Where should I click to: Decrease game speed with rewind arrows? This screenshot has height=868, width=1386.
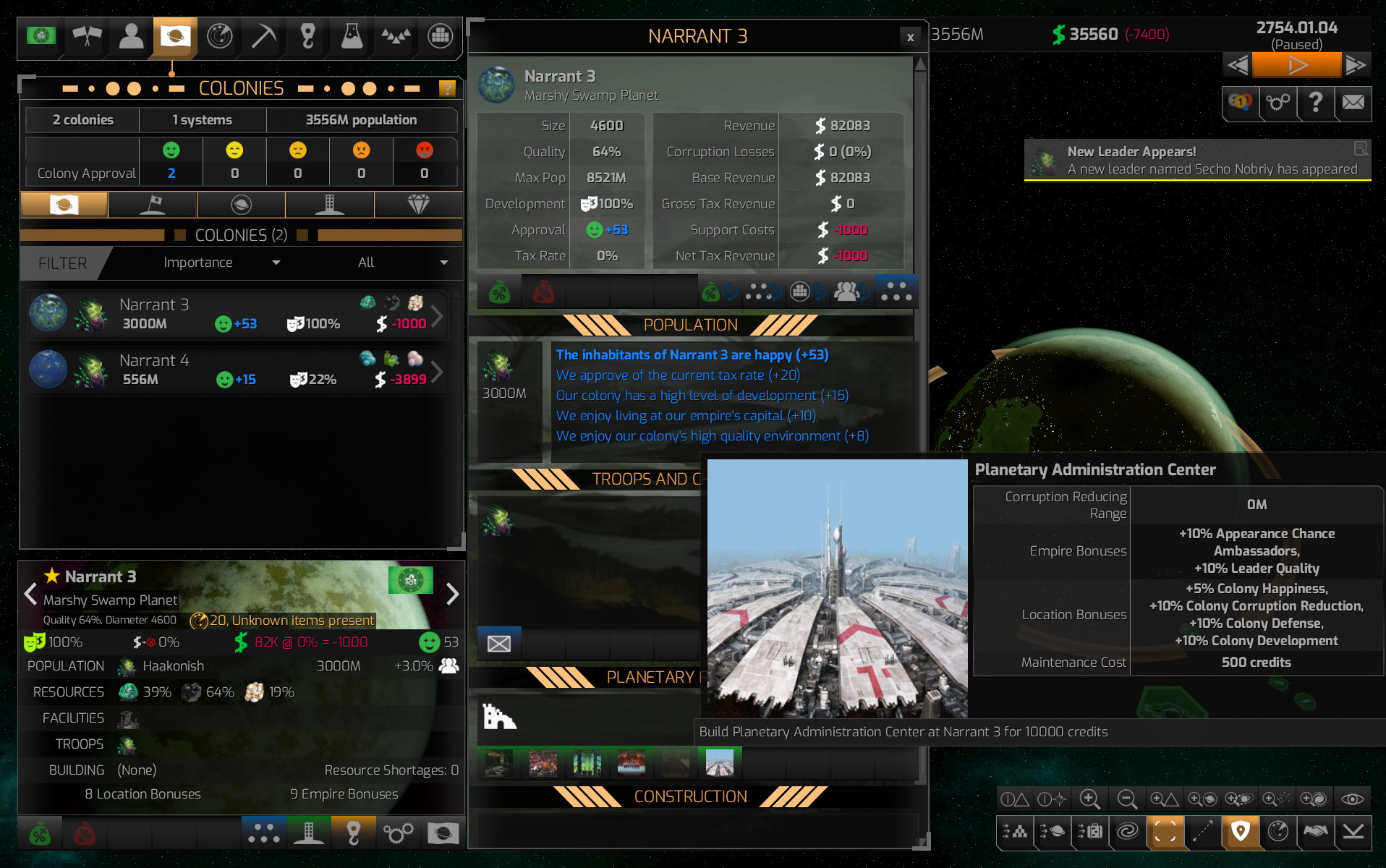pyautogui.click(x=1237, y=66)
